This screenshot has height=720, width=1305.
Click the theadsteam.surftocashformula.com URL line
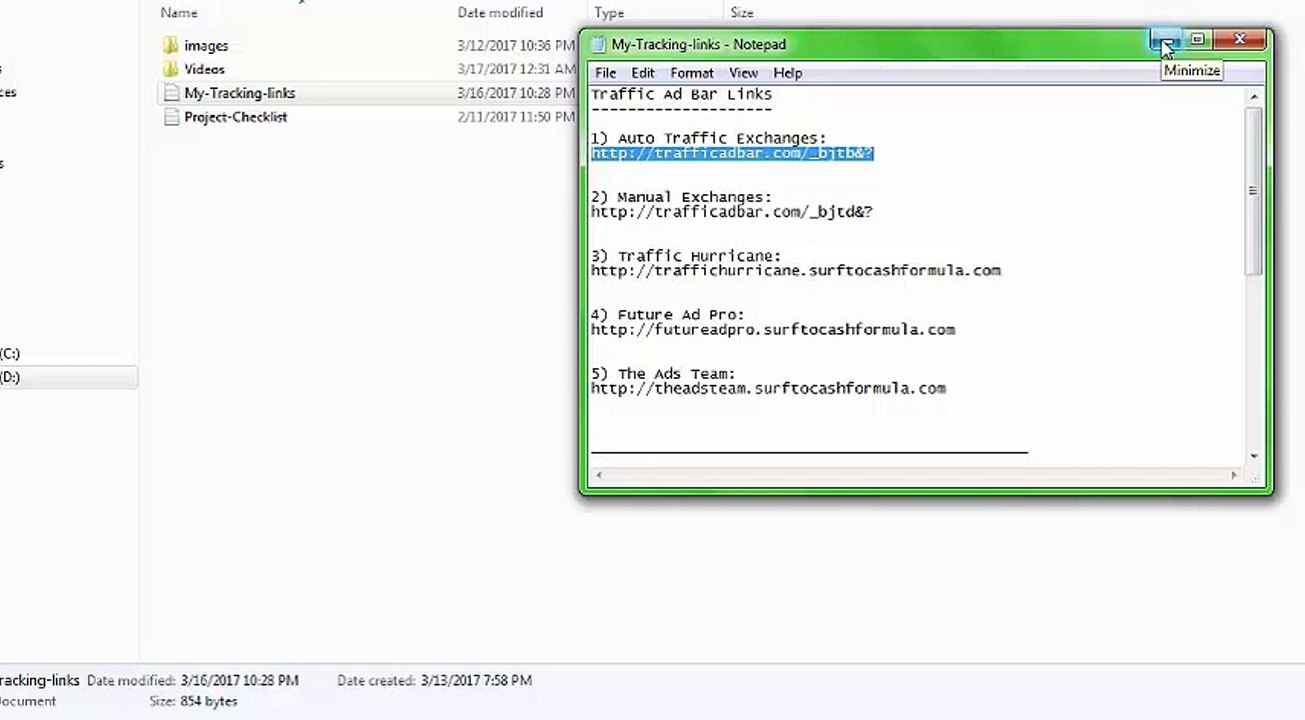click(768, 388)
